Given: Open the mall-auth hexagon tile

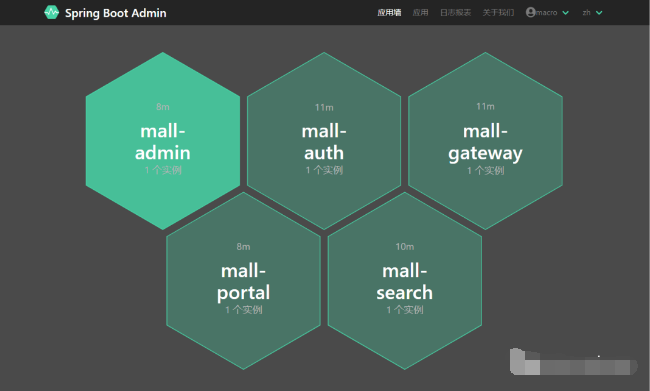Looking at the screenshot, I should tap(324, 141).
